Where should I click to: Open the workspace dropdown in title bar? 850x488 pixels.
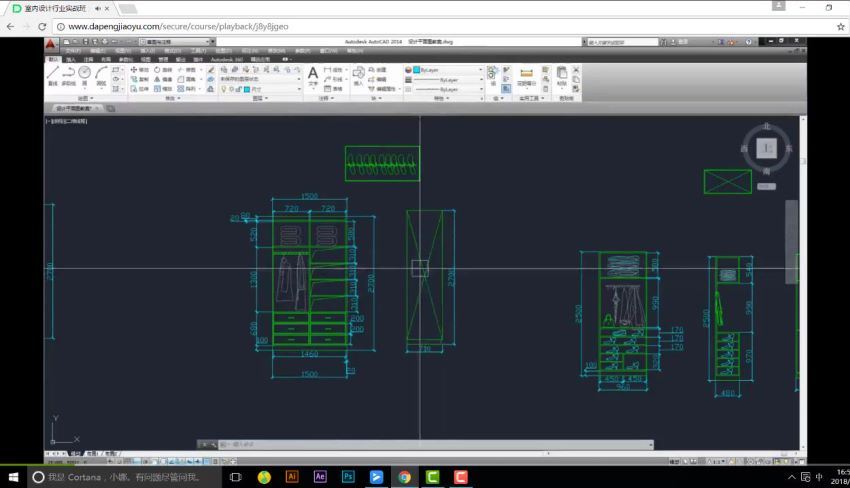pos(175,42)
